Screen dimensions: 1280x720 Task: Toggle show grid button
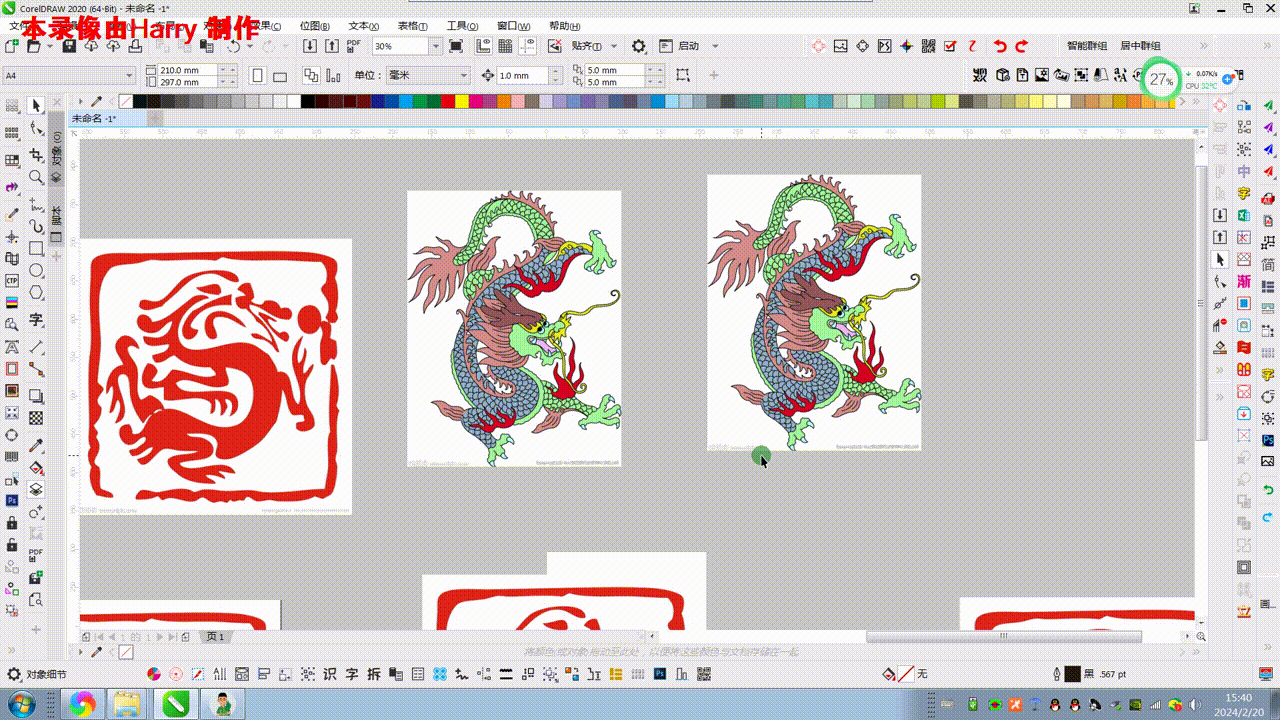point(506,46)
